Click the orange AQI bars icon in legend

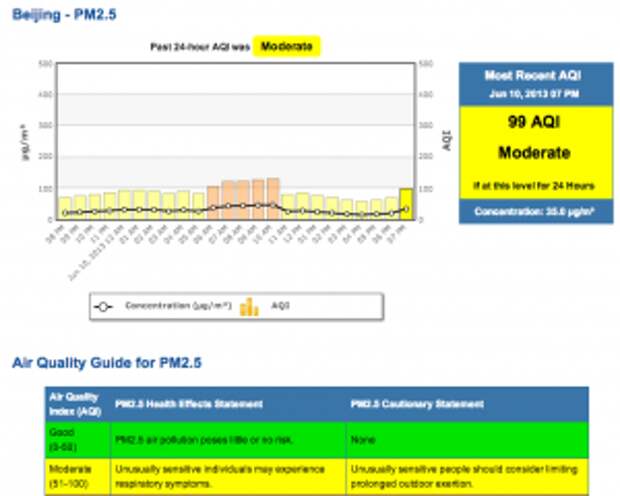point(249,307)
